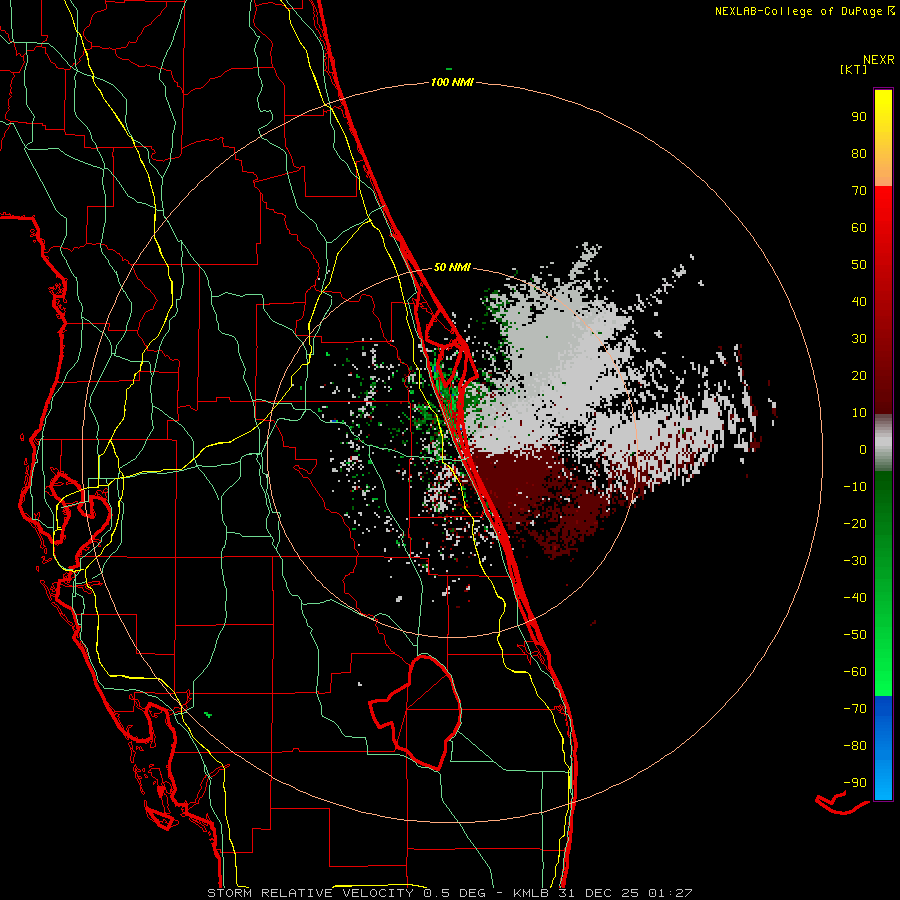Click the positive 20 knot scale label
The width and height of the screenshot is (900, 900).
tap(859, 375)
